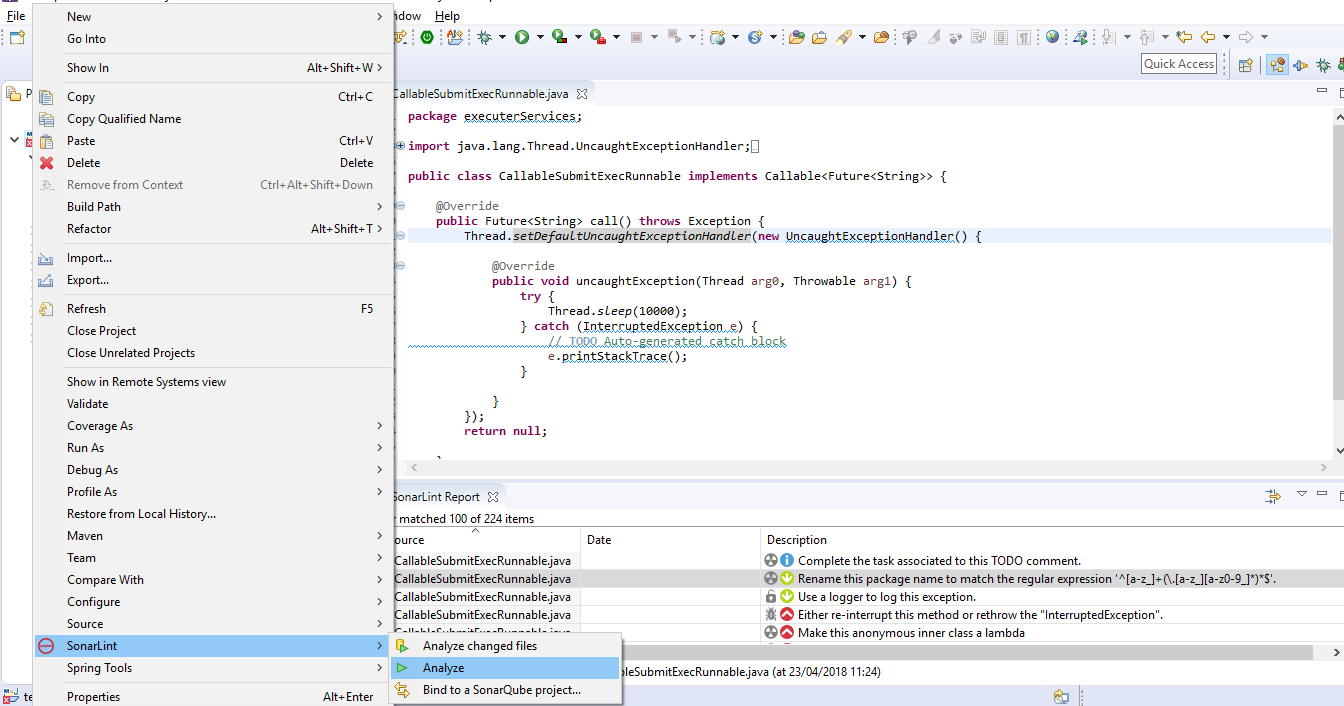Click the Open Type folder icon
This screenshot has width=1344, height=706.
point(797,37)
